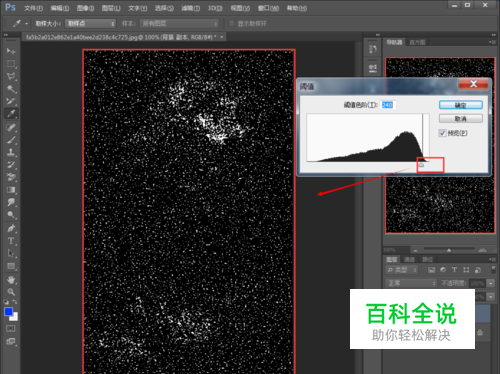Open the Image menu
The height and width of the screenshot is (374, 500).
[x=85, y=8]
